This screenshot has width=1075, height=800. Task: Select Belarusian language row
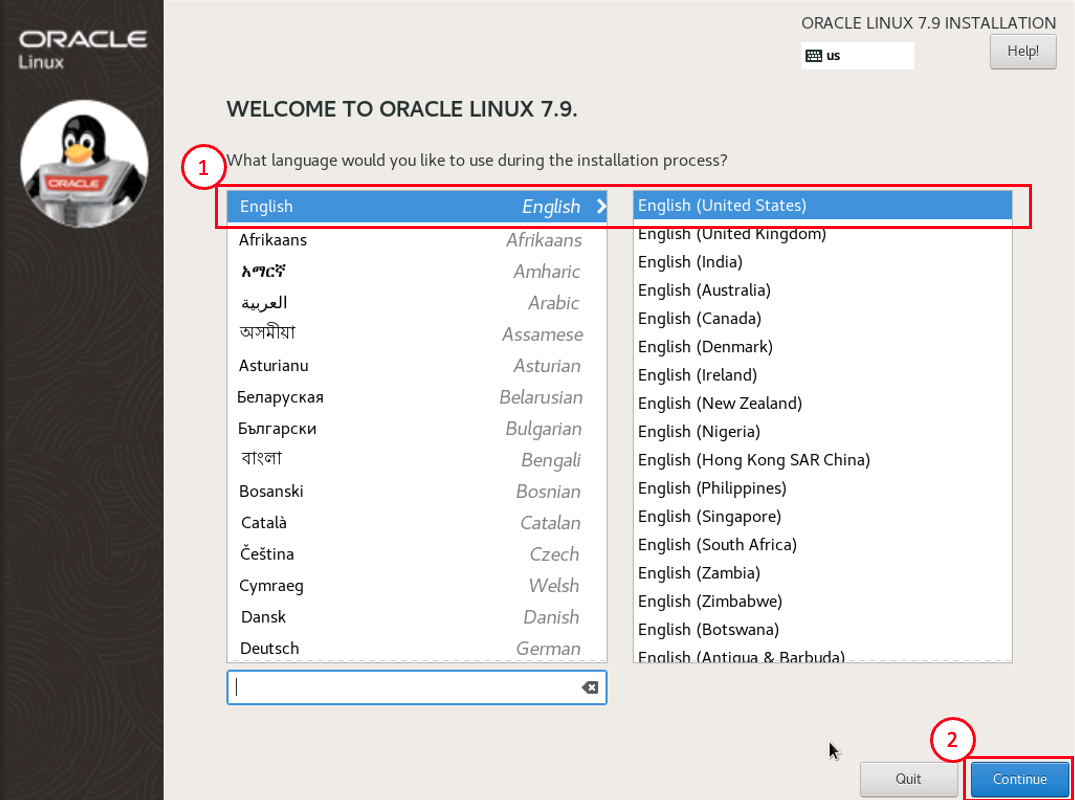click(x=417, y=398)
